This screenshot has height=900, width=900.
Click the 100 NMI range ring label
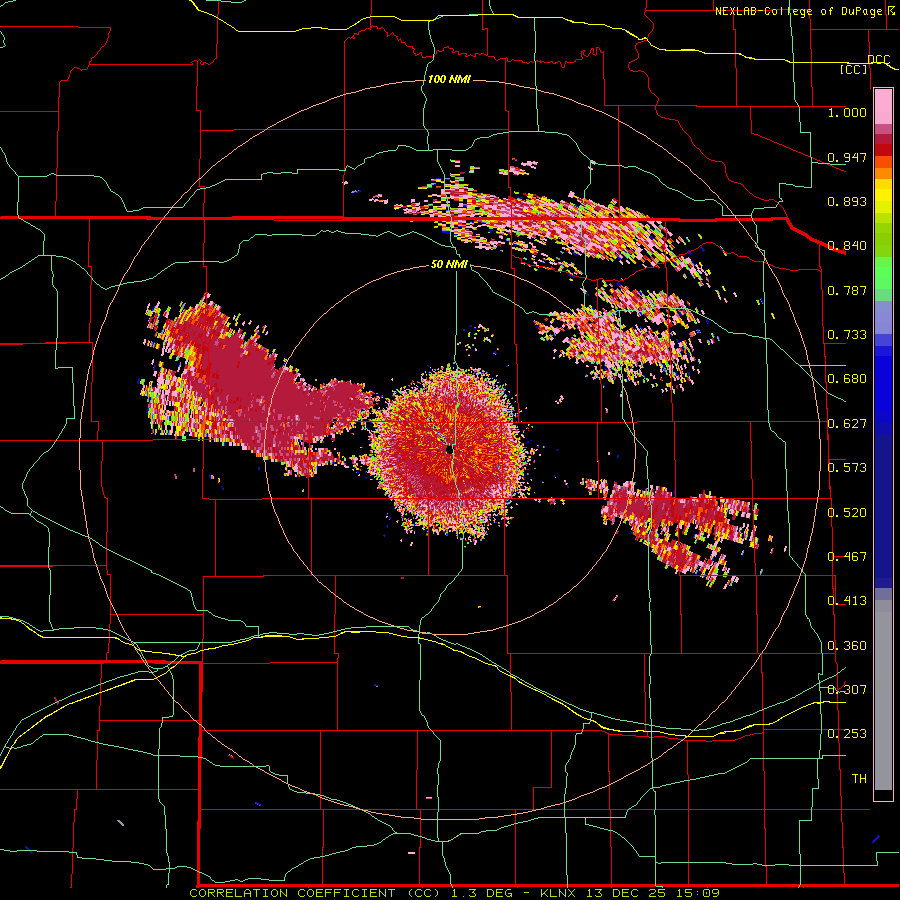pos(449,79)
